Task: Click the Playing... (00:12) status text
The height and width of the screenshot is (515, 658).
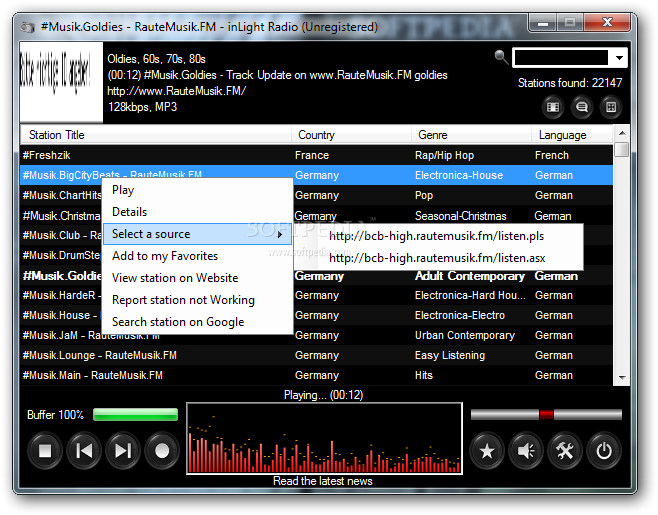Action: click(324, 395)
